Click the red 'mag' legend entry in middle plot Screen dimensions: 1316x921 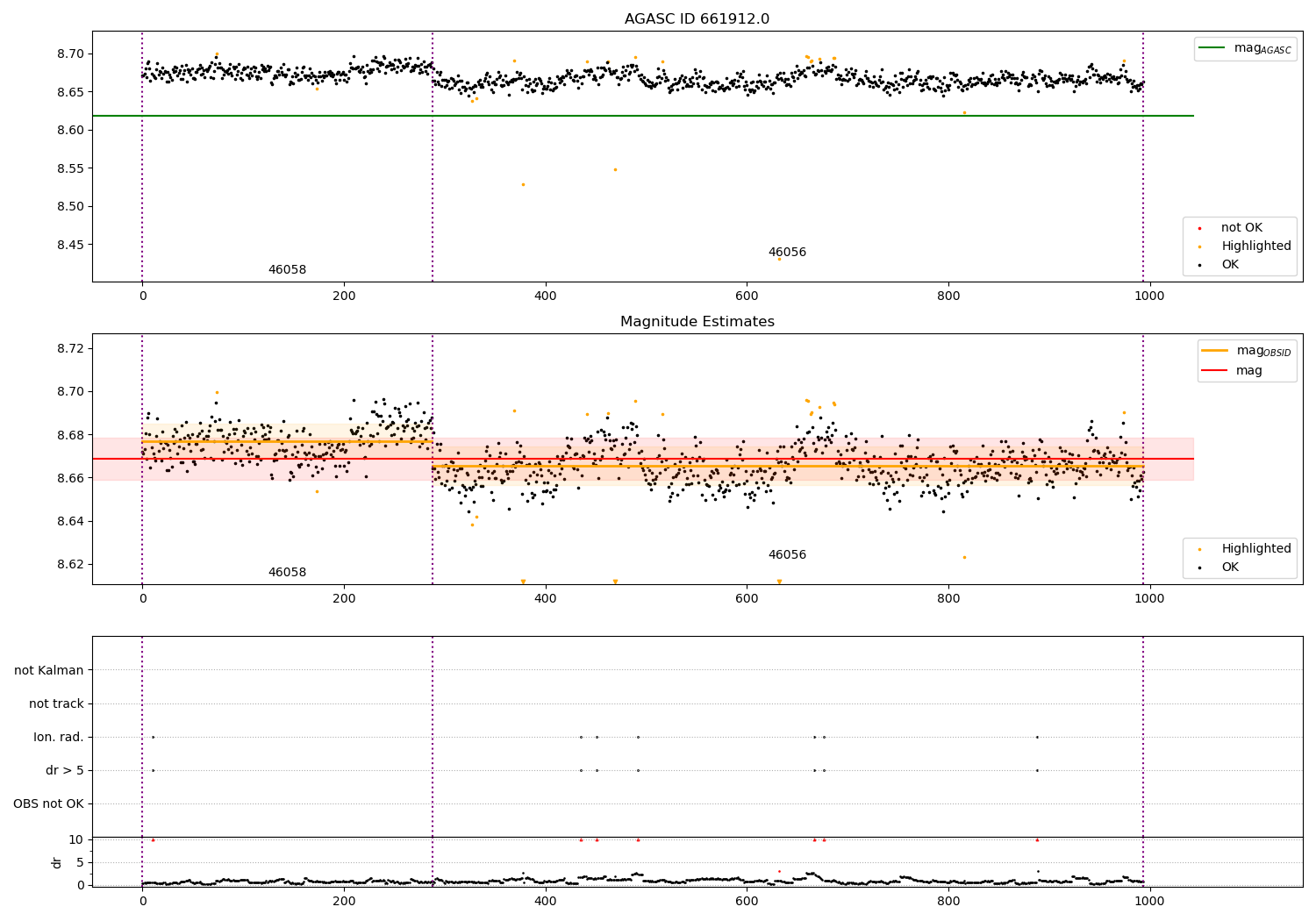click(1233, 371)
